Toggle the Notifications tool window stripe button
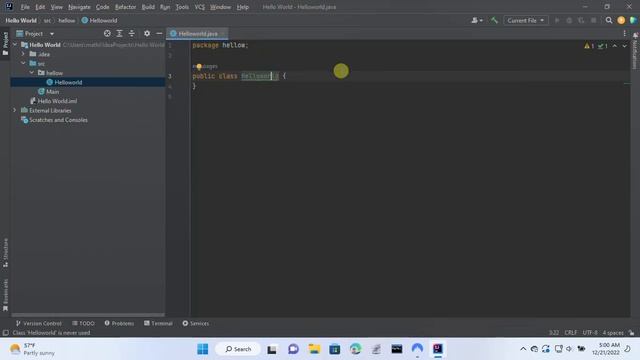 click(x=635, y=51)
